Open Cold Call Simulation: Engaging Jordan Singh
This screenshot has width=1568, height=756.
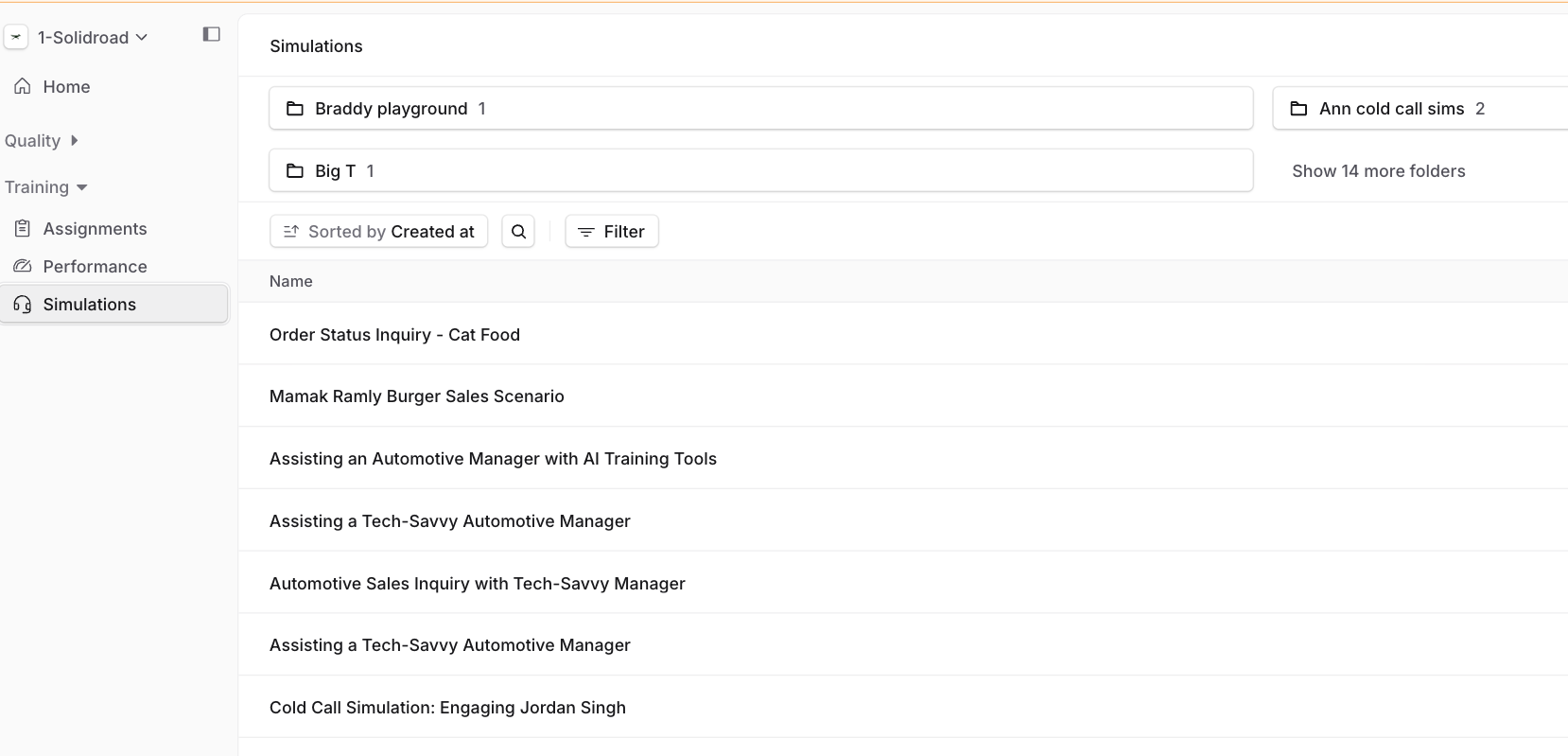pyautogui.click(x=447, y=708)
